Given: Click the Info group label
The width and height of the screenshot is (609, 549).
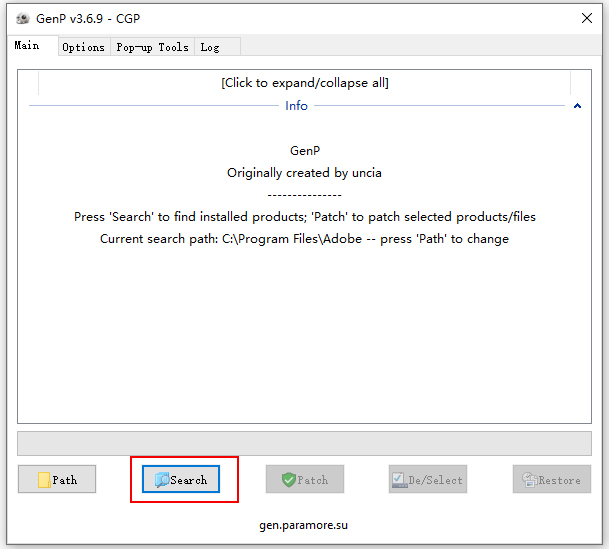Looking at the screenshot, I should 296,106.
